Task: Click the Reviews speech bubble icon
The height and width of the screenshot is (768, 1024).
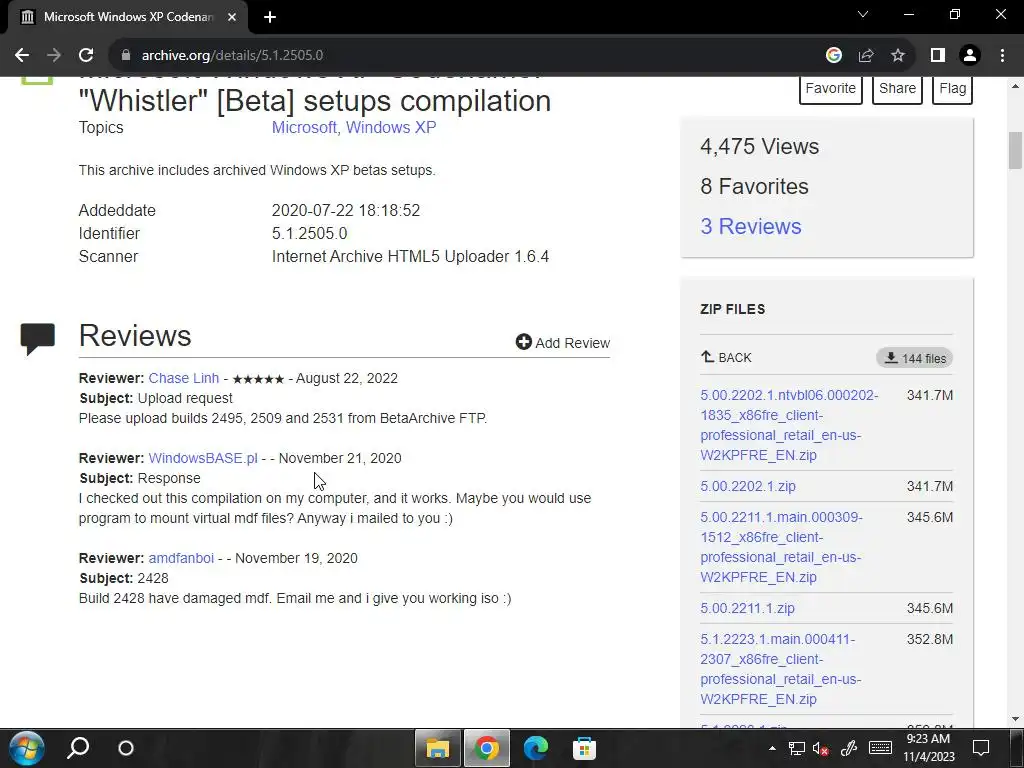Action: pyautogui.click(x=38, y=338)
